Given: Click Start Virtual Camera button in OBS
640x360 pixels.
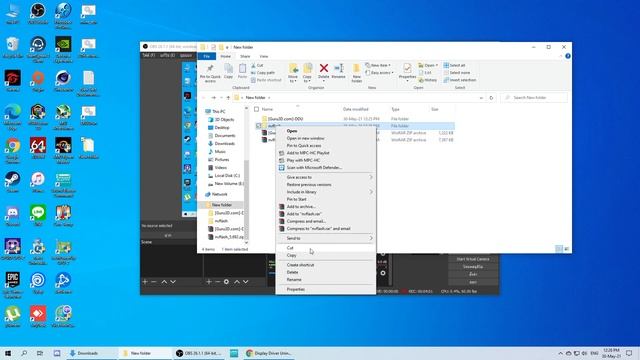Looking at the screenshot, I should coord(473,259).
